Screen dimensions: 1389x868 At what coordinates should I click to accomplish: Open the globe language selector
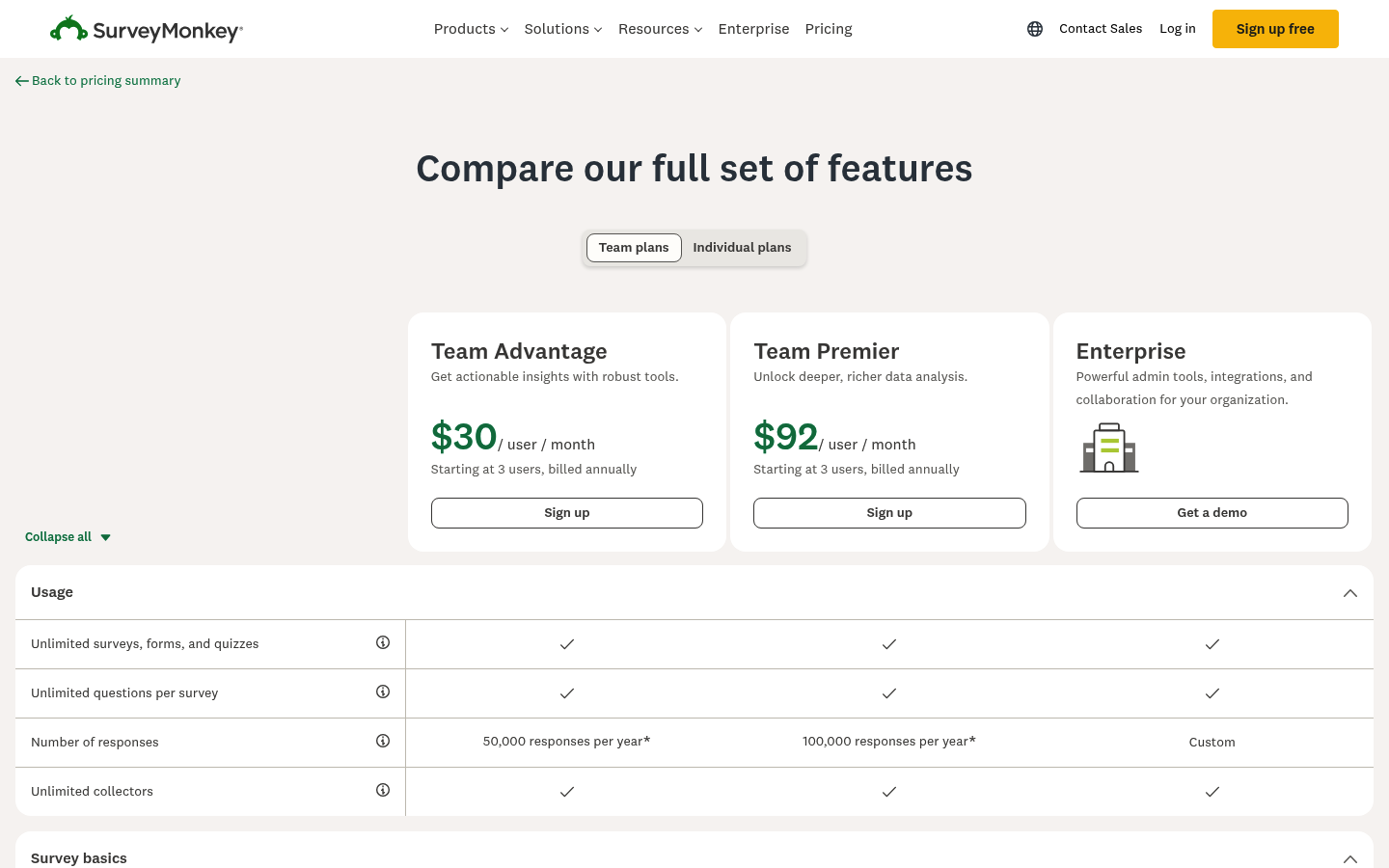click(1035, 29)
